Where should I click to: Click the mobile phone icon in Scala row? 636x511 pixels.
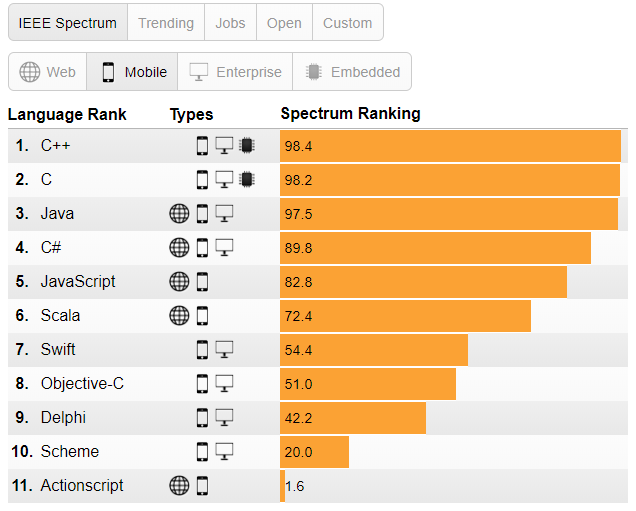[x=202, y=316]
